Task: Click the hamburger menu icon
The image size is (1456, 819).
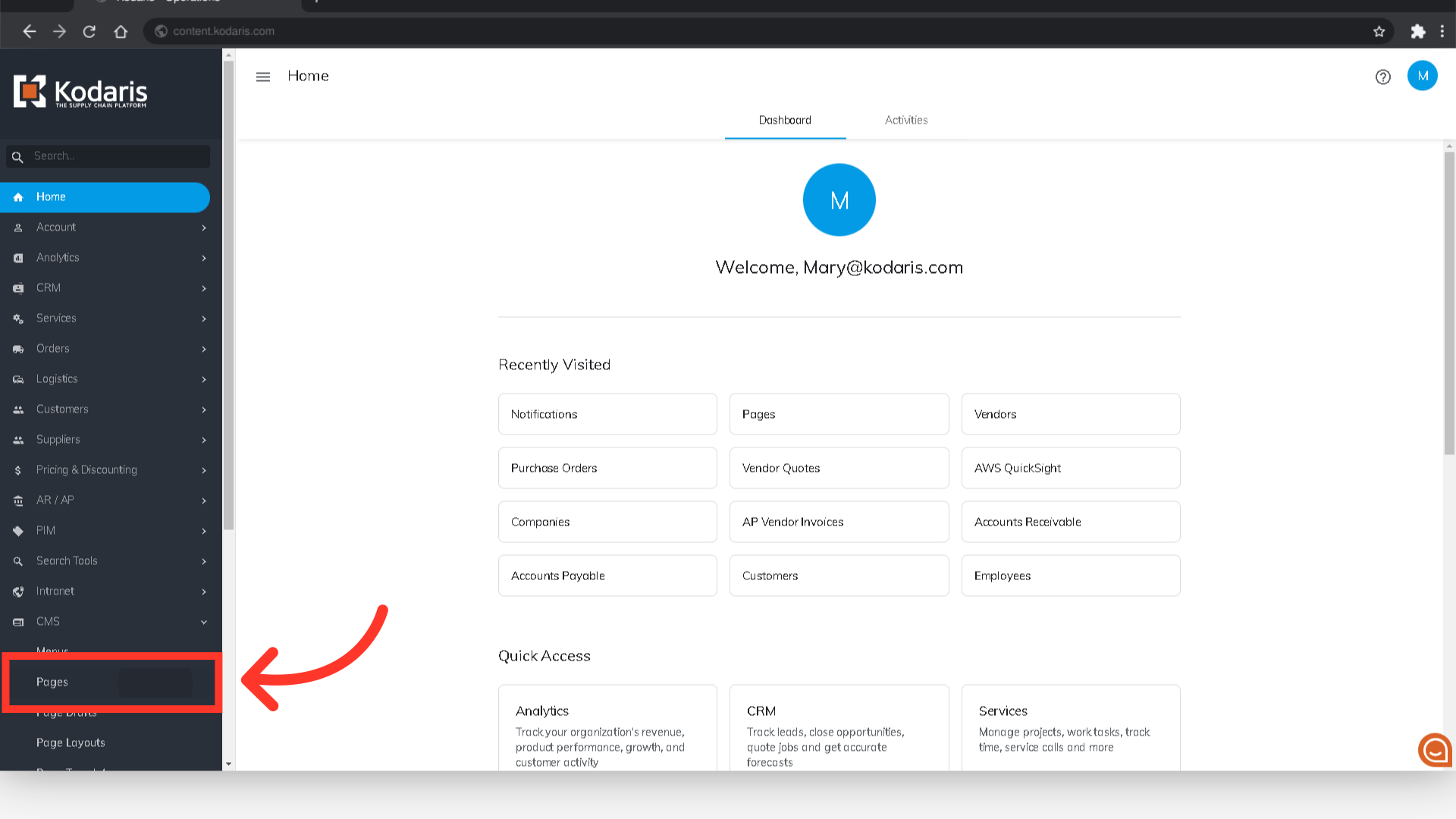Action: pyautogui.click(x=263, y=77)
